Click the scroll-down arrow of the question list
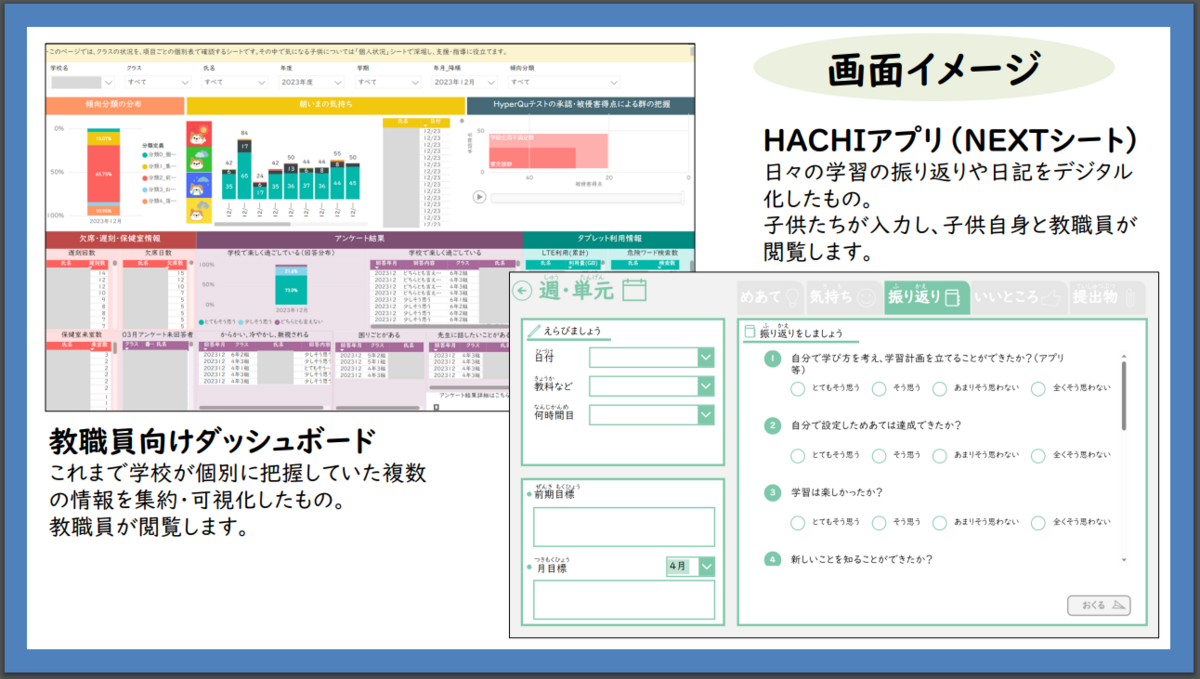Screen dimensions: 1200x679 point(1124,559)
